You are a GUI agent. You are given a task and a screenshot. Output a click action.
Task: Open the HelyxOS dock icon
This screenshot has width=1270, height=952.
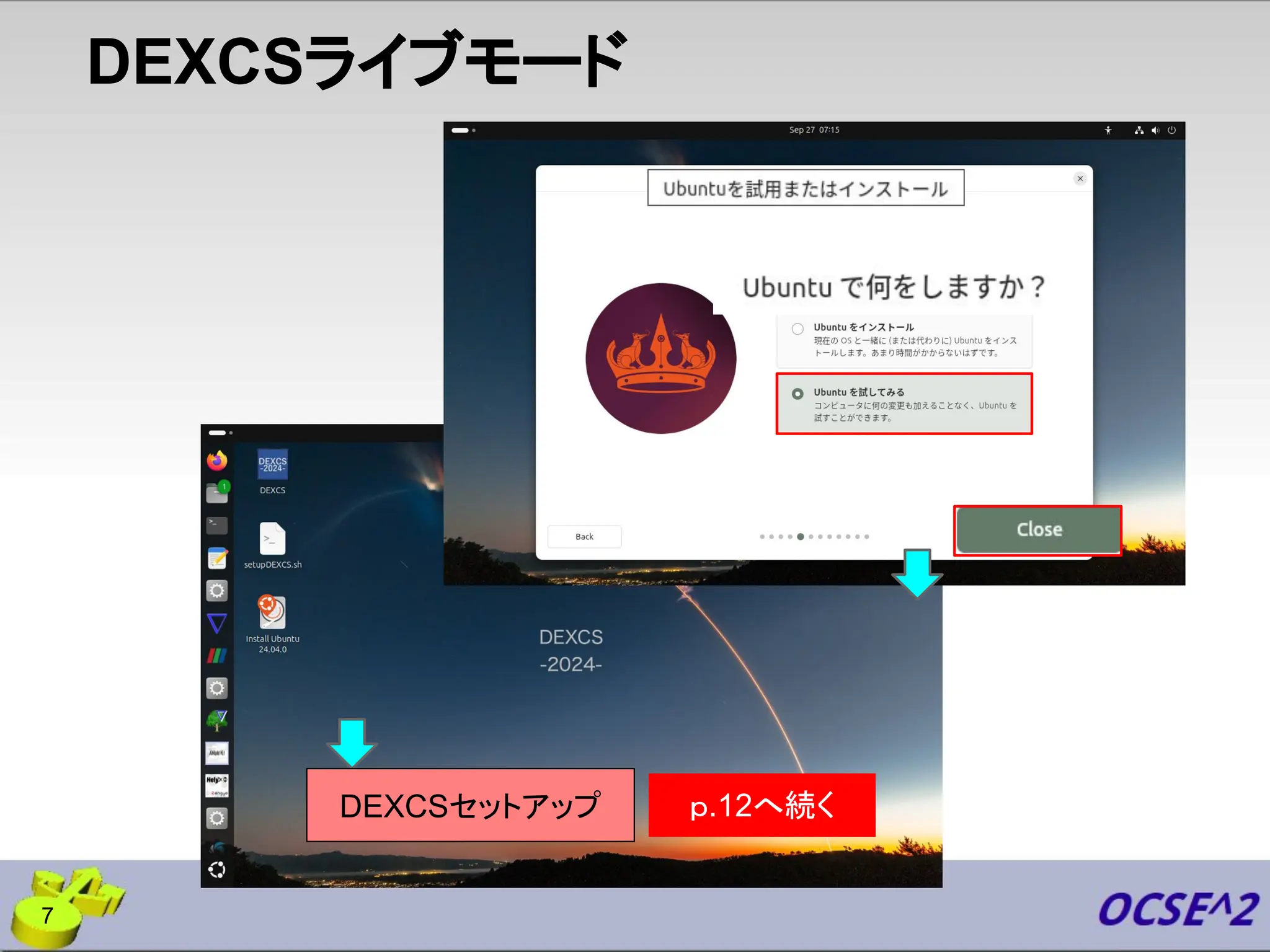(217, 785)
